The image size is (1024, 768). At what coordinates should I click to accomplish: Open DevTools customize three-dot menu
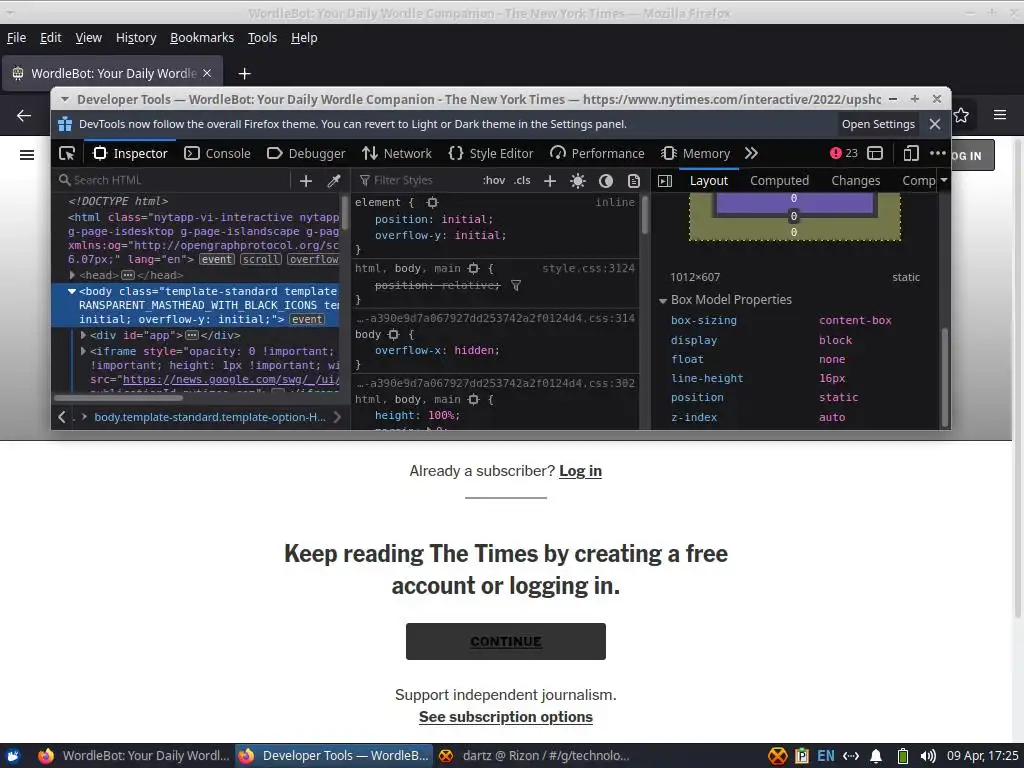coord(938,153)
